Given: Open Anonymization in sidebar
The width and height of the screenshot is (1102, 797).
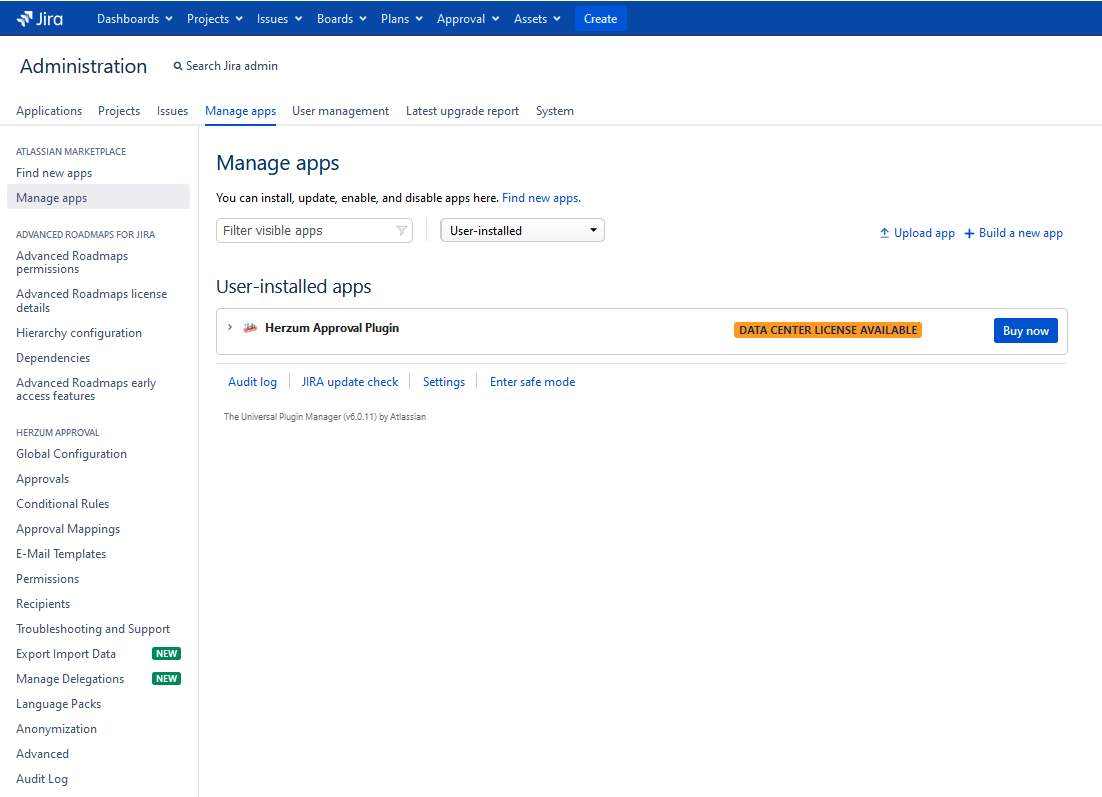Looking at the screenshot, I should click(56, 729).
